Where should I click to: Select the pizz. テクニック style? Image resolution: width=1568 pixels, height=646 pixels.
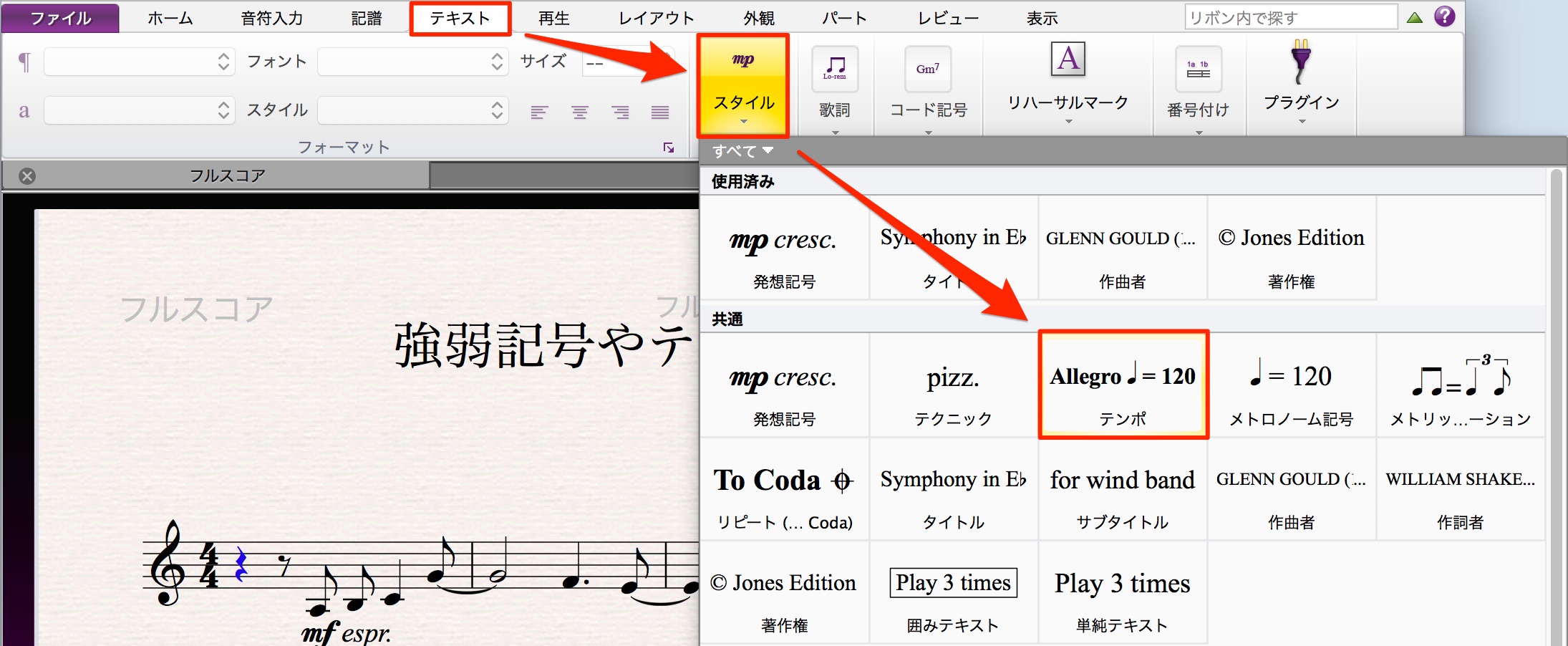(x=953, y=385)
